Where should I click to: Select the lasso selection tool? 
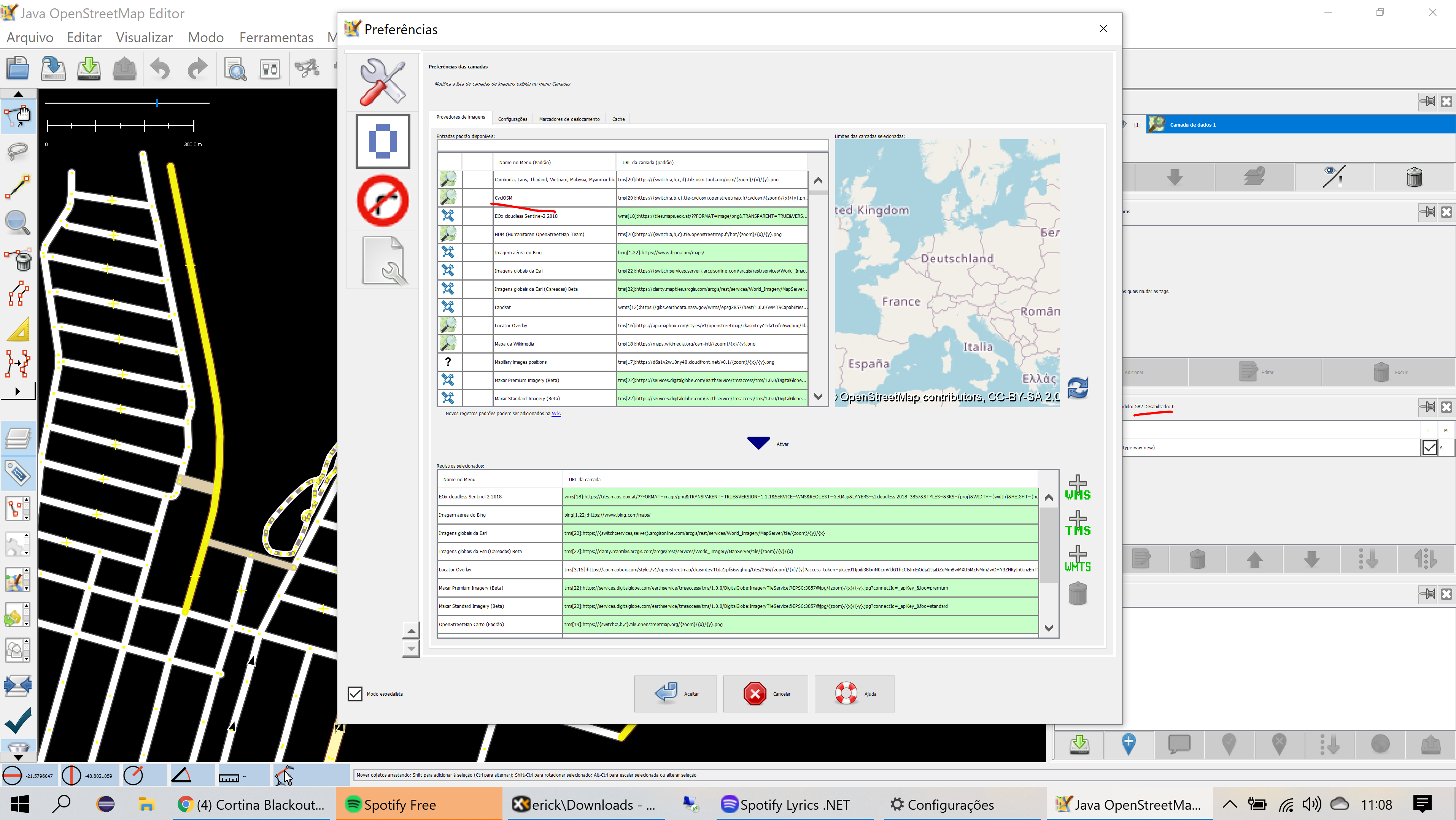point(17,151)
